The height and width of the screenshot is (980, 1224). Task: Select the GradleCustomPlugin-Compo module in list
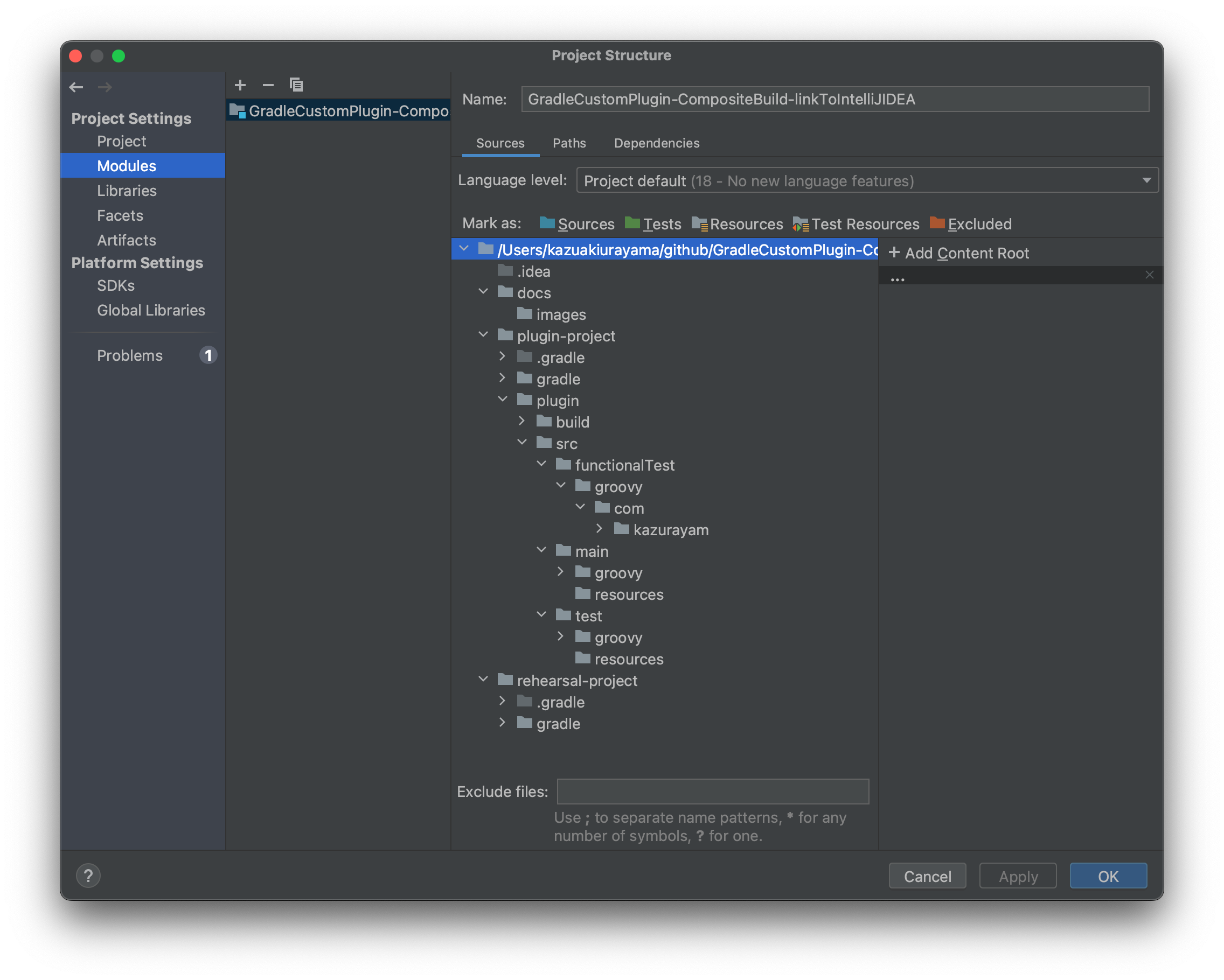[x=339, y=111]
